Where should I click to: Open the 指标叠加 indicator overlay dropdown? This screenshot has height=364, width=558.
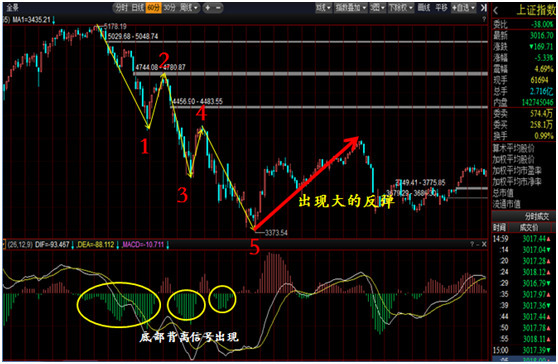pyautogui.click(x=351, y=7)
